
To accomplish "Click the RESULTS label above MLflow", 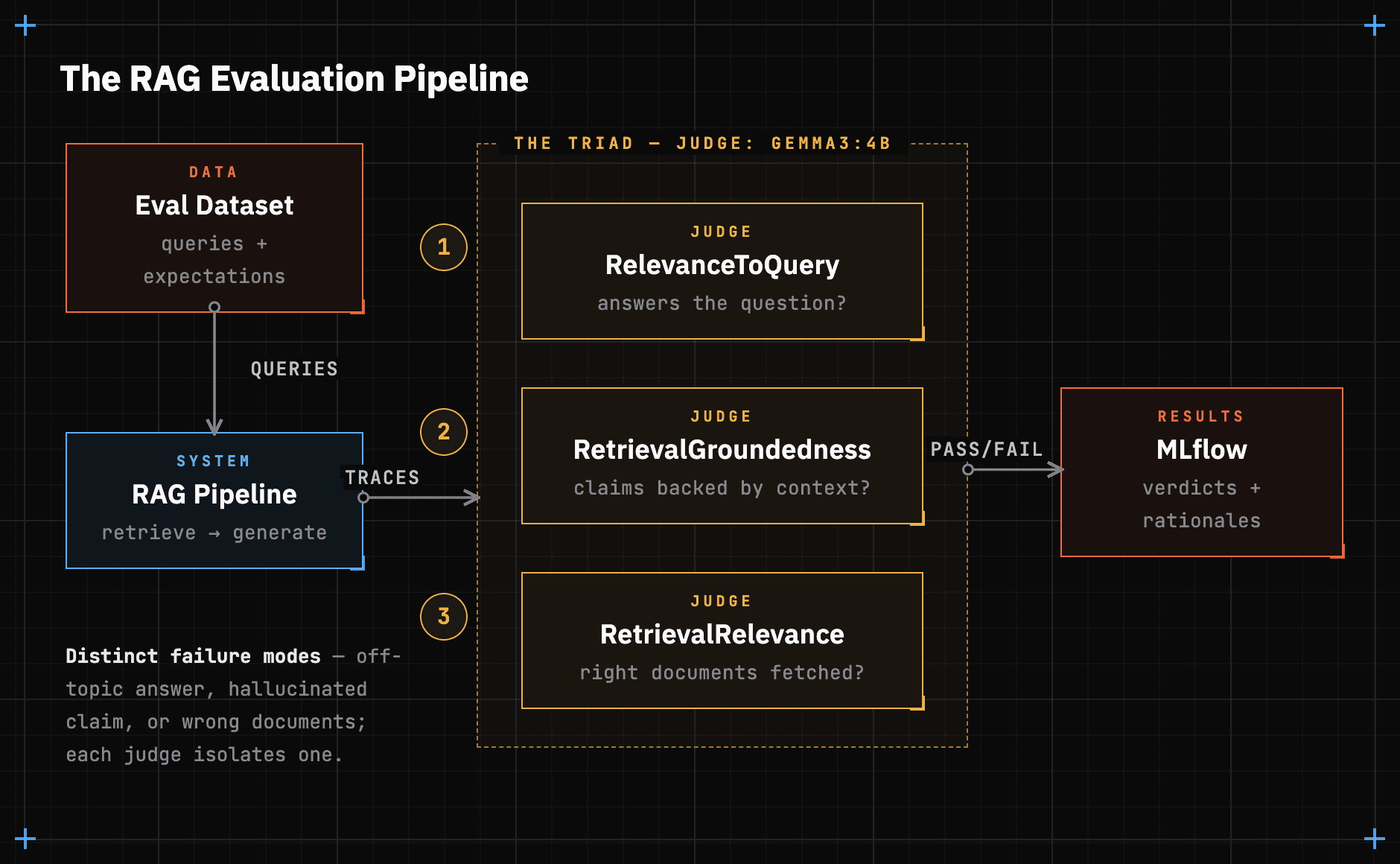I will [x=1202, y=416].
